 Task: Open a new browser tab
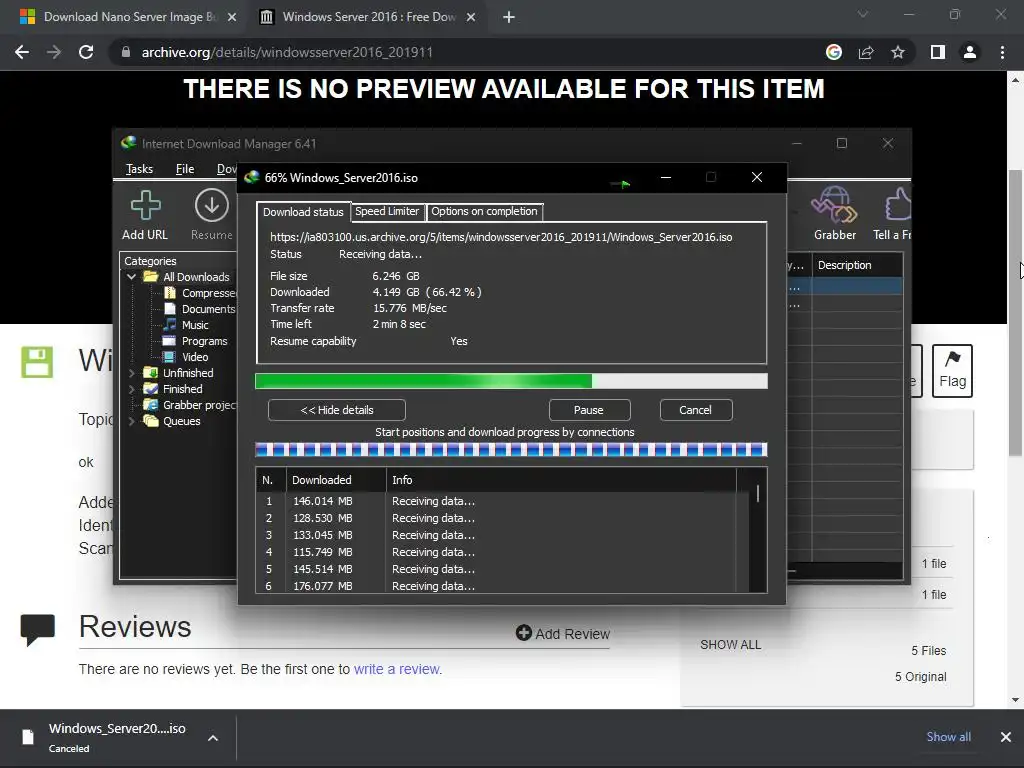pyautogui.click(x=509, y=17)
